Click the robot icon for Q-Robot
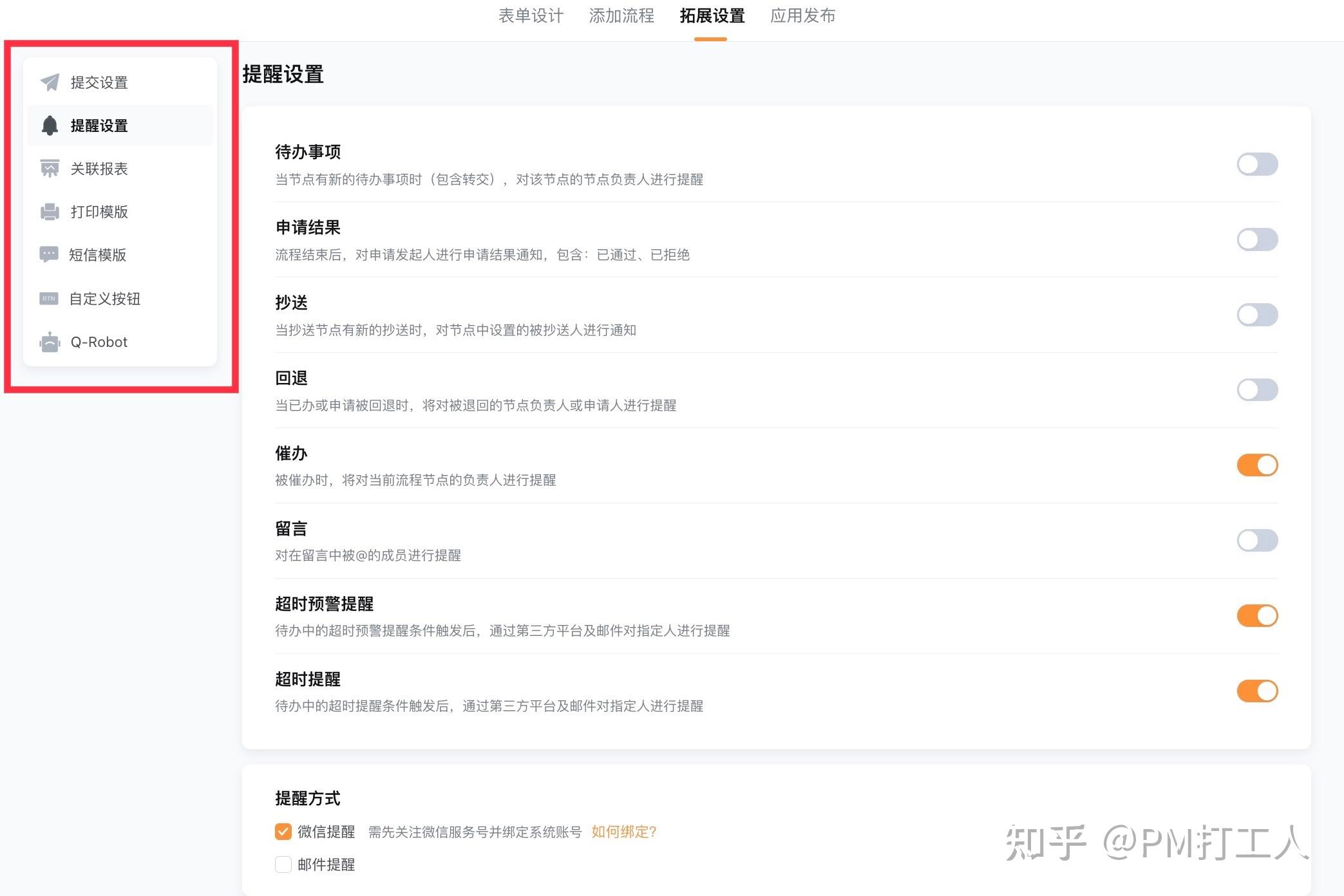 click(x=50, y=342)
